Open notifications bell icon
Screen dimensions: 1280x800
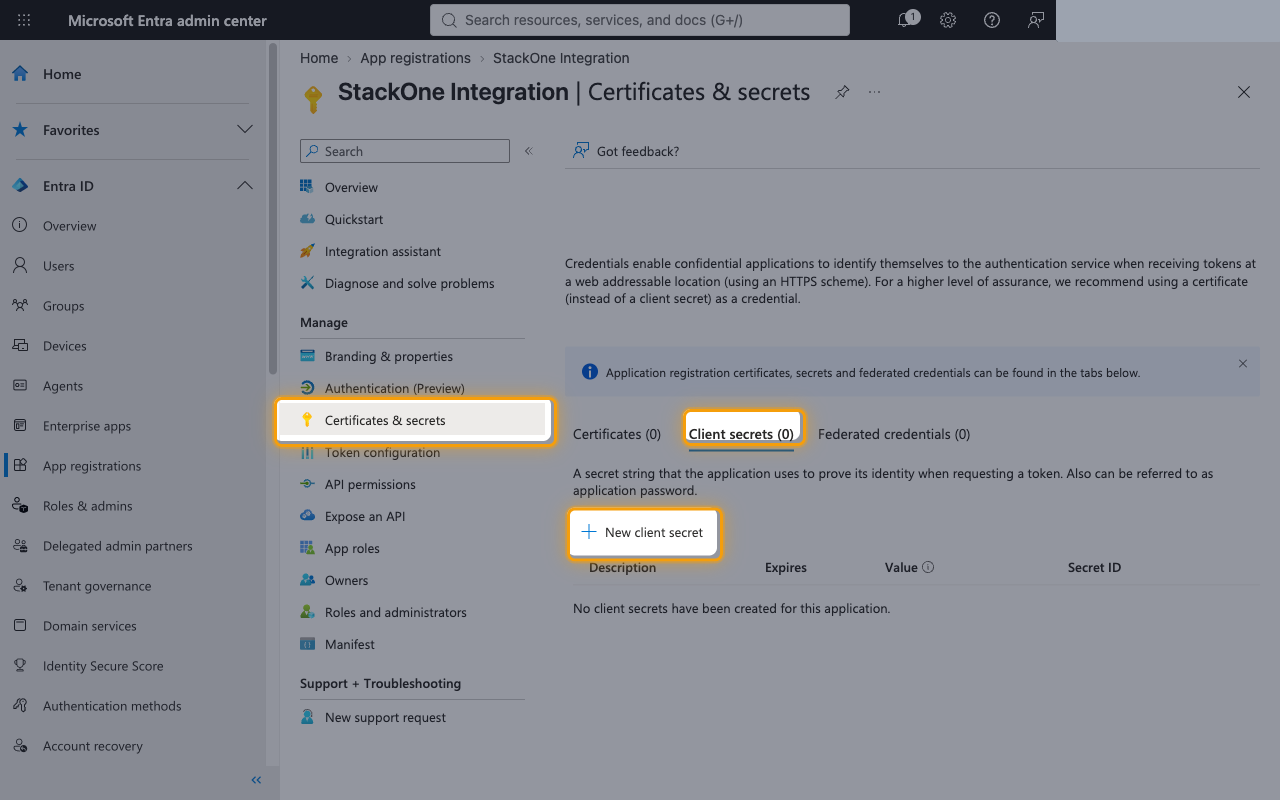[905, 20]
